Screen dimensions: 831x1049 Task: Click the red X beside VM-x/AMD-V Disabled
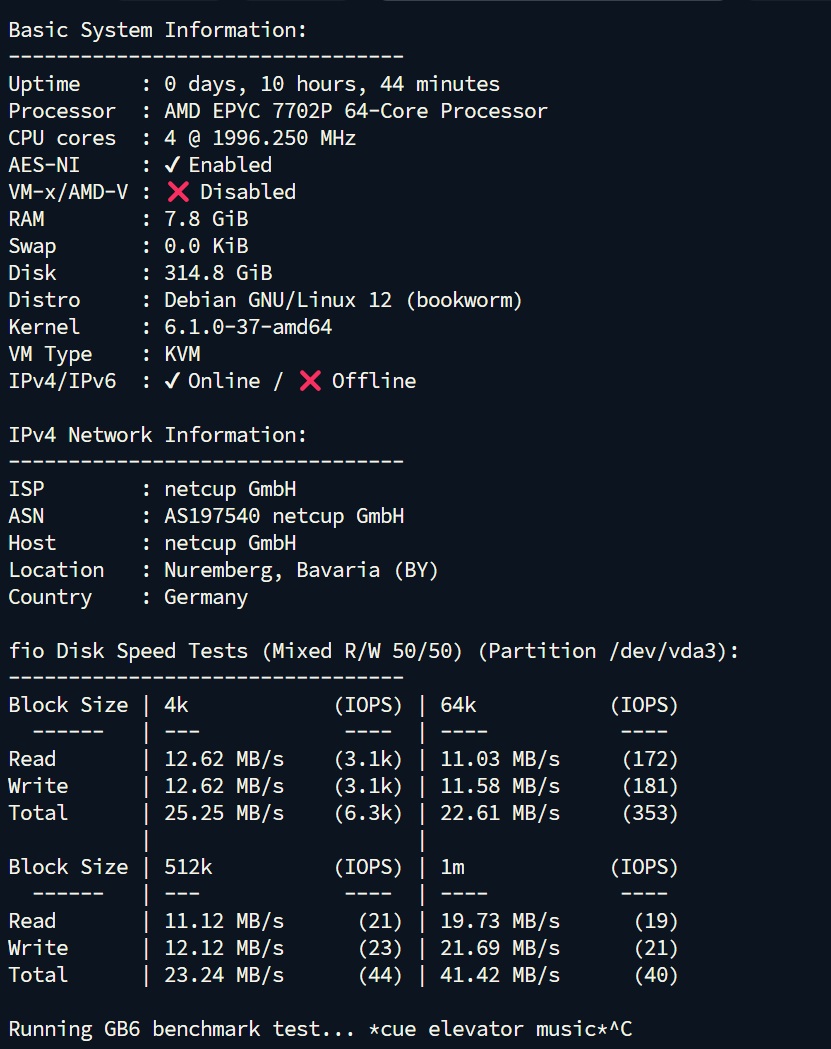[178, 192]
